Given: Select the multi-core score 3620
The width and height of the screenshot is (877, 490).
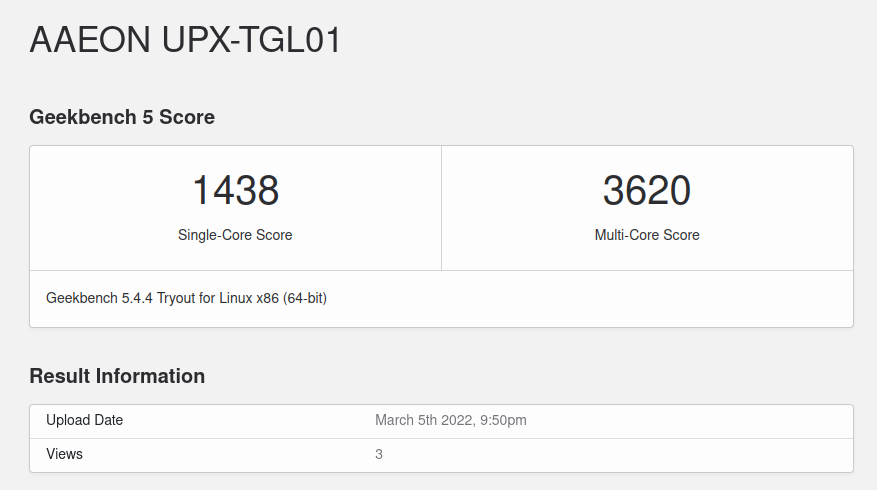Looking at the screenshot, I should click(x=647, y=190).
